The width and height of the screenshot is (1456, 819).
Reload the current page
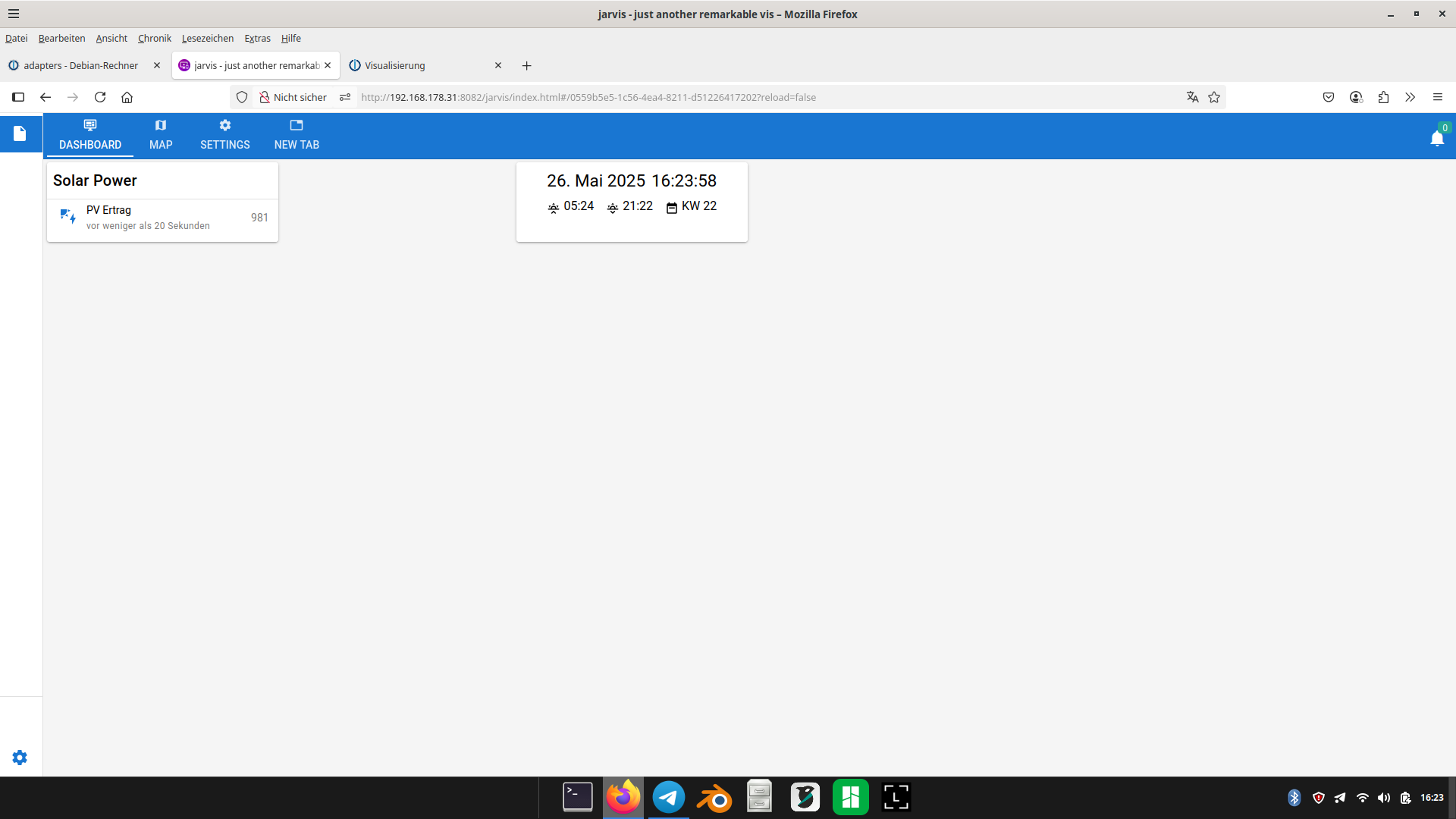(100, 97)
